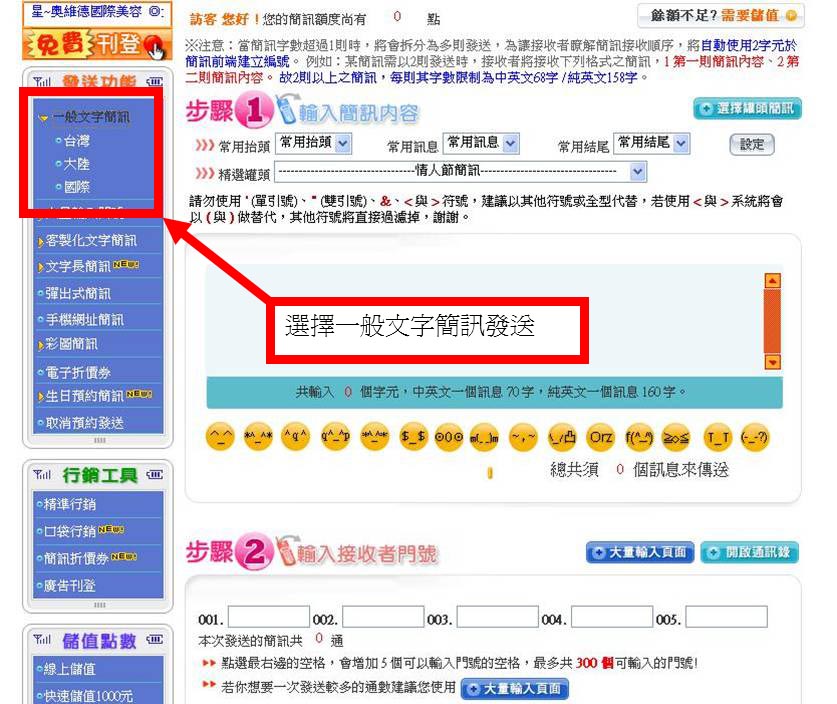Insert the ⊙0⊙ surprised emoticon
837x704 pixels.
tap(448, 437)
